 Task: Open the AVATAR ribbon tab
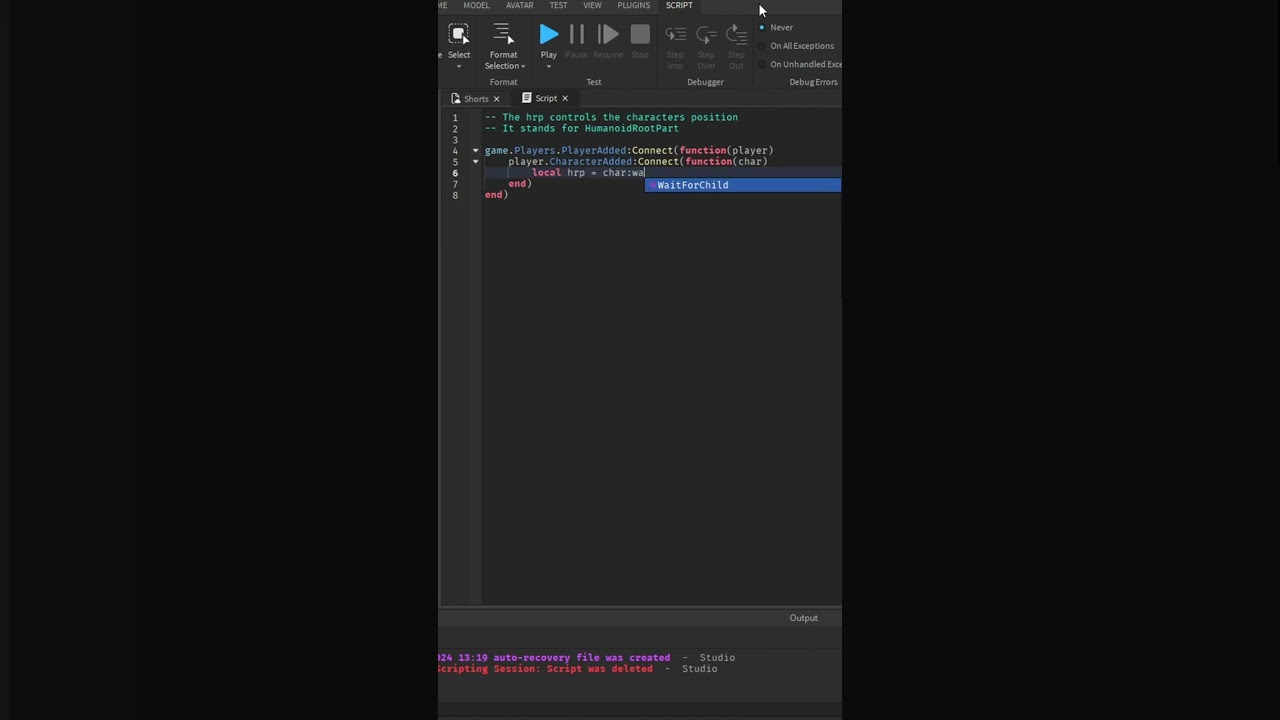click(519, 5)
